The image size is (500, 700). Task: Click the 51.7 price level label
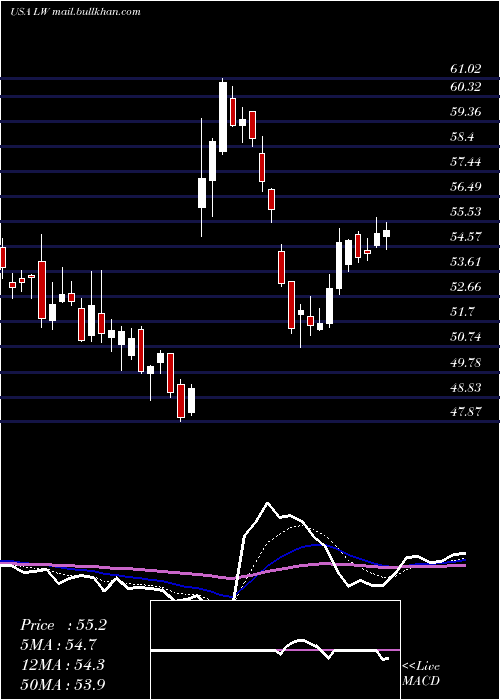(462, 312)
